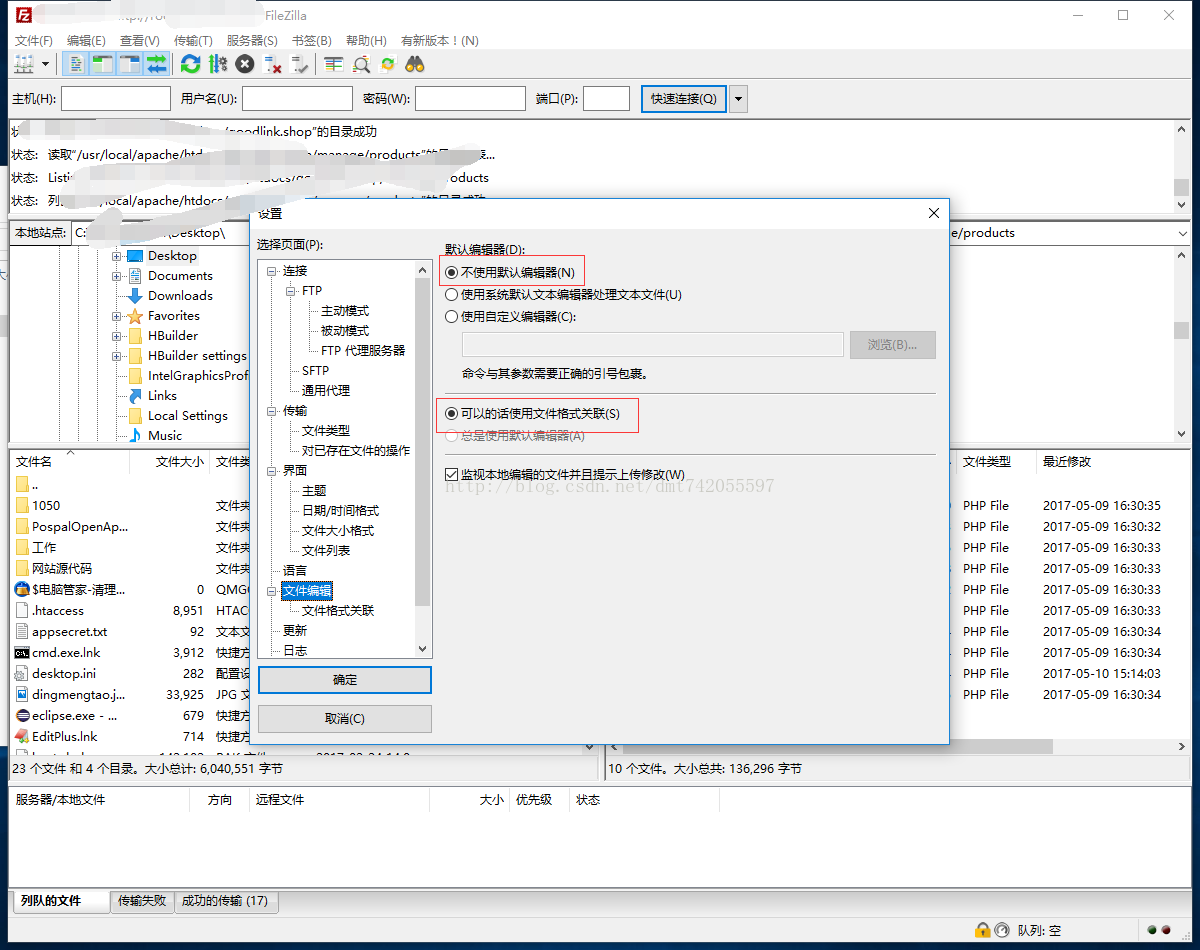Select SFTP page in settings tree
This screenshot has width=1200, height=950.
[x=315, y=371]
